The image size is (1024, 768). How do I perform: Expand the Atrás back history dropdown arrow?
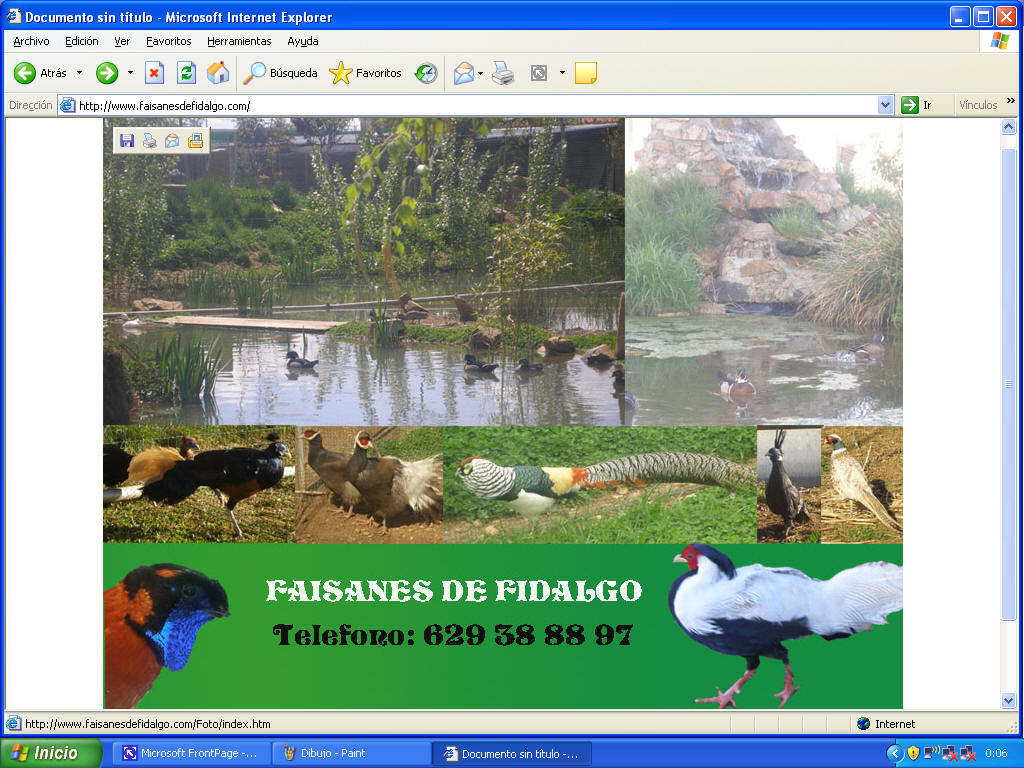pos(80,73)
